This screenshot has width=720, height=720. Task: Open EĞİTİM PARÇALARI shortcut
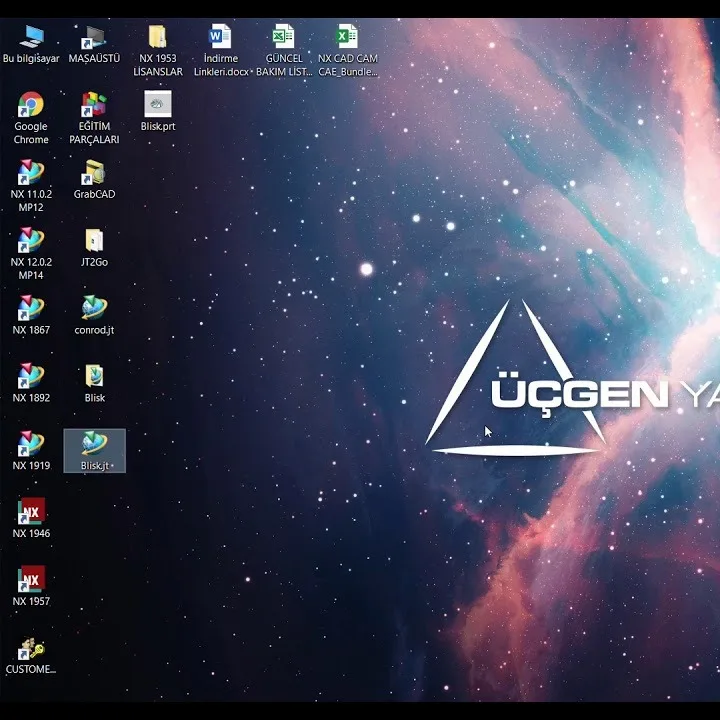pos(94,118)
